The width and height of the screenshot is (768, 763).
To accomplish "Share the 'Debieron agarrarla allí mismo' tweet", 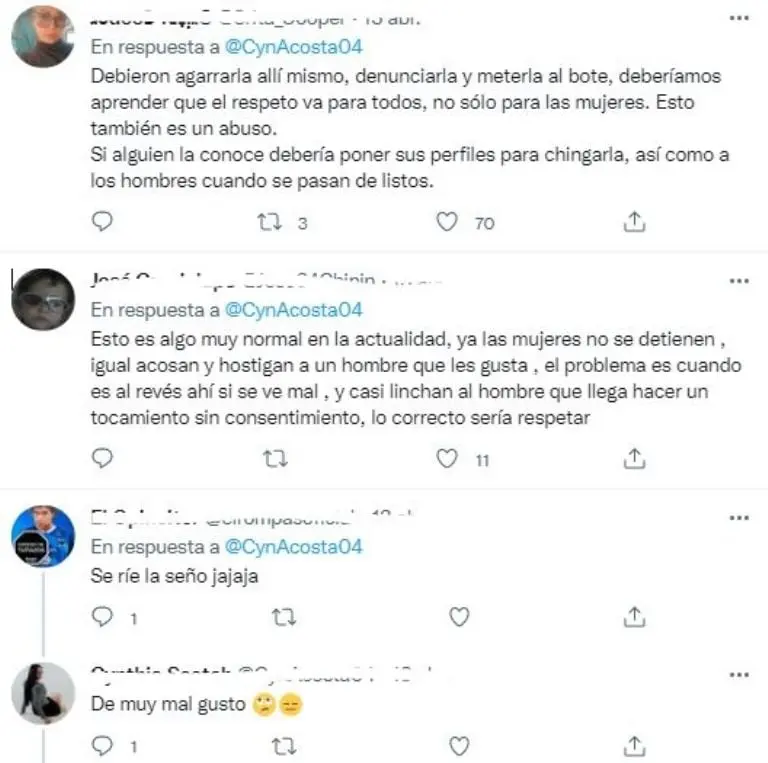I will [634, 221].
